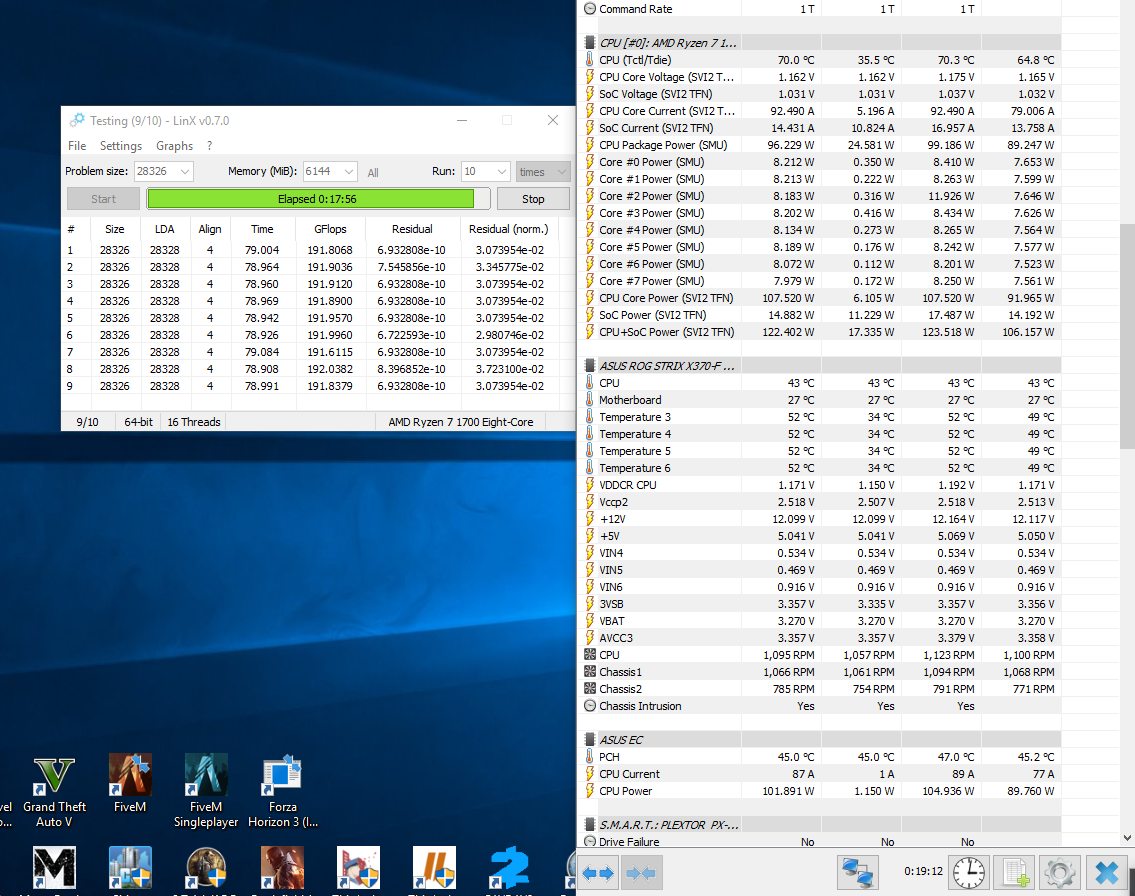Open the orange double-slash shortcut icon
The height and width of the screenshot is (896, 1135).
[x=434, y=868]
